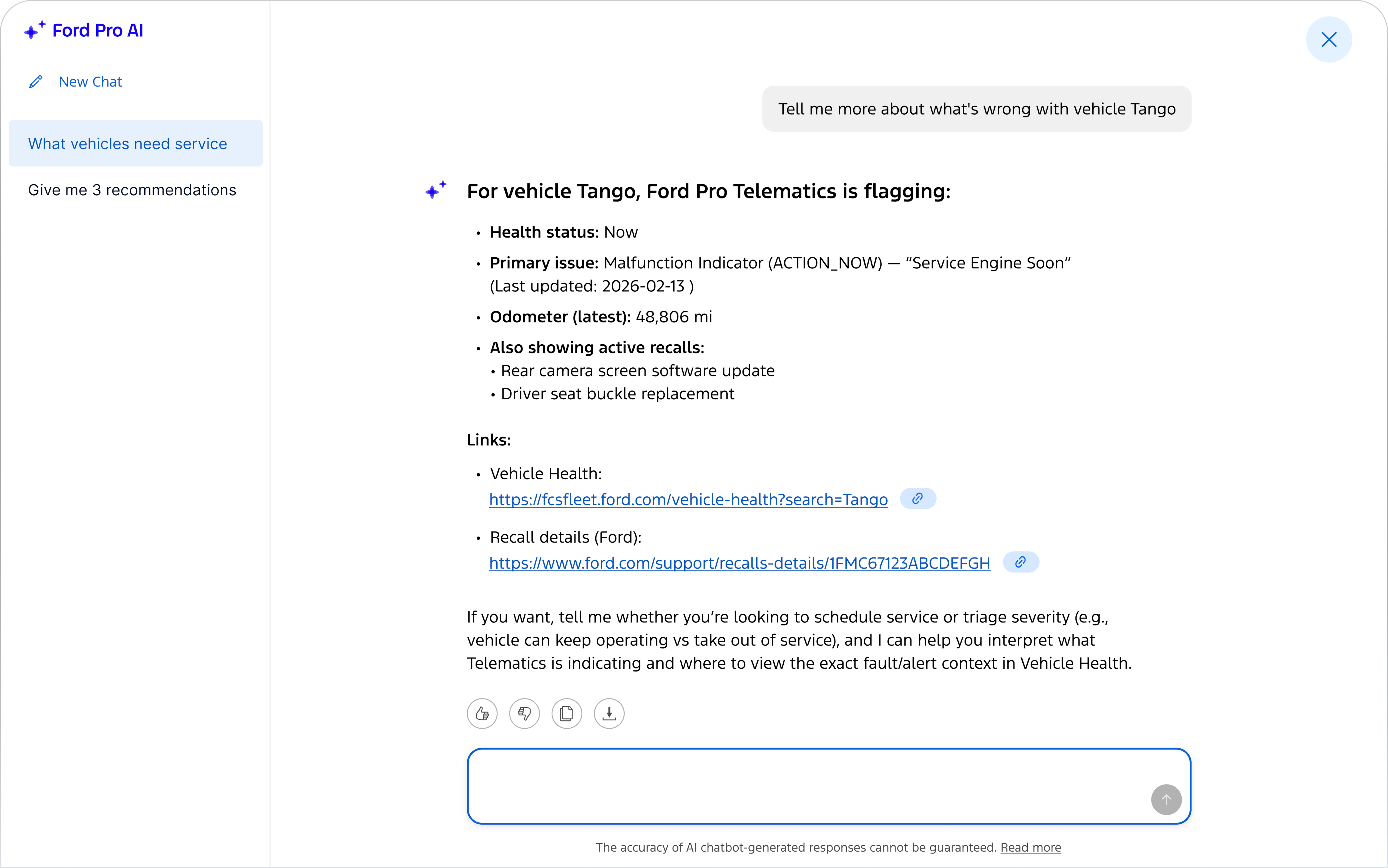Viewport: 1388px width, 868px height.
Task: Click the Read more disclaimer link
Action: pyautogui.click(x=1030, y=847)
